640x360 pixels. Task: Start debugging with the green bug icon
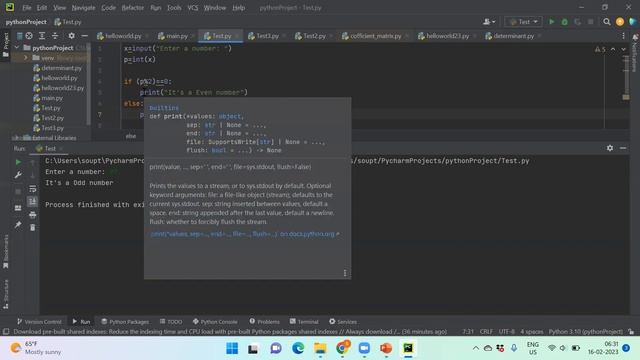click(564, 22)
